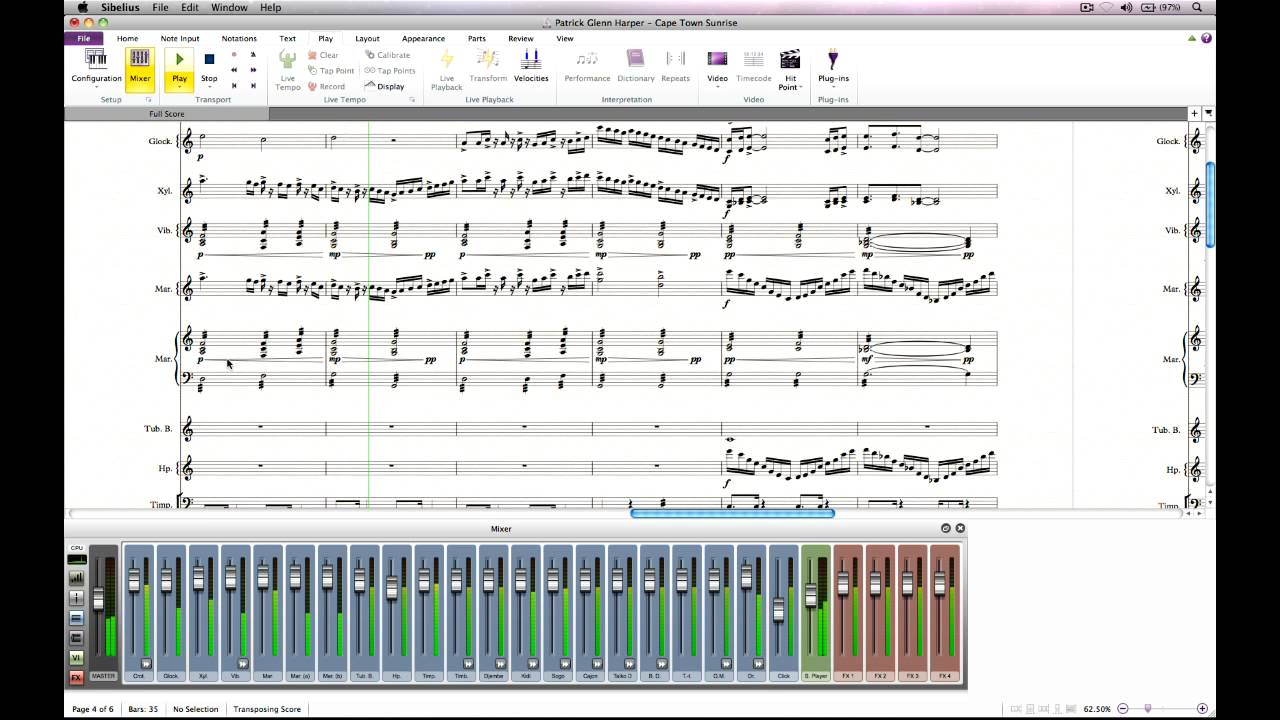
Task: Open the Video filmstrip icon
Action: (x=718, y=59)
